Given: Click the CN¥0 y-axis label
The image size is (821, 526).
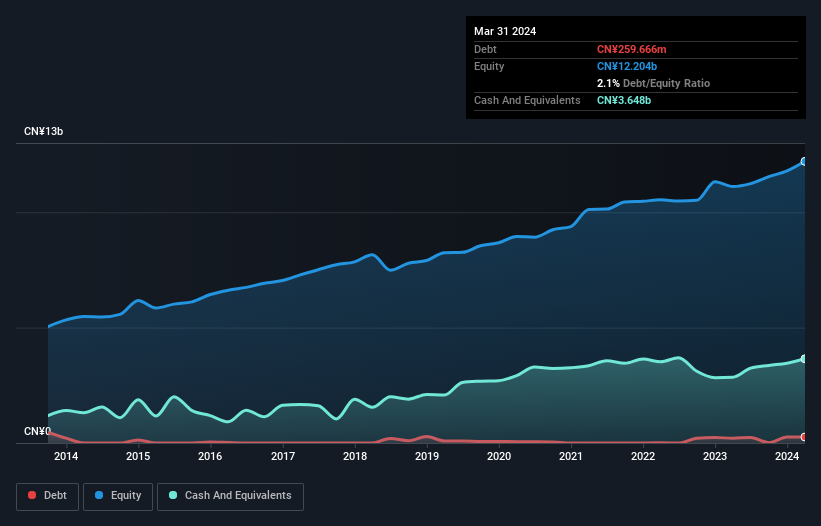Looking at the screenshot, I should coord(37,431).
